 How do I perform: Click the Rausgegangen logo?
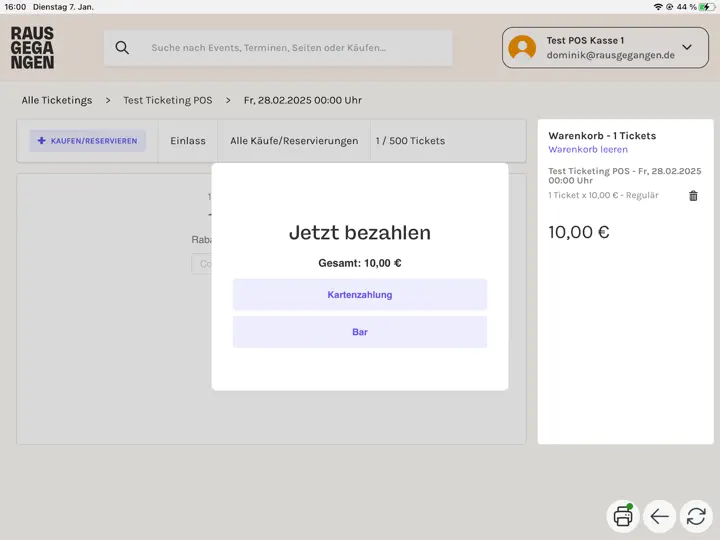32,48
